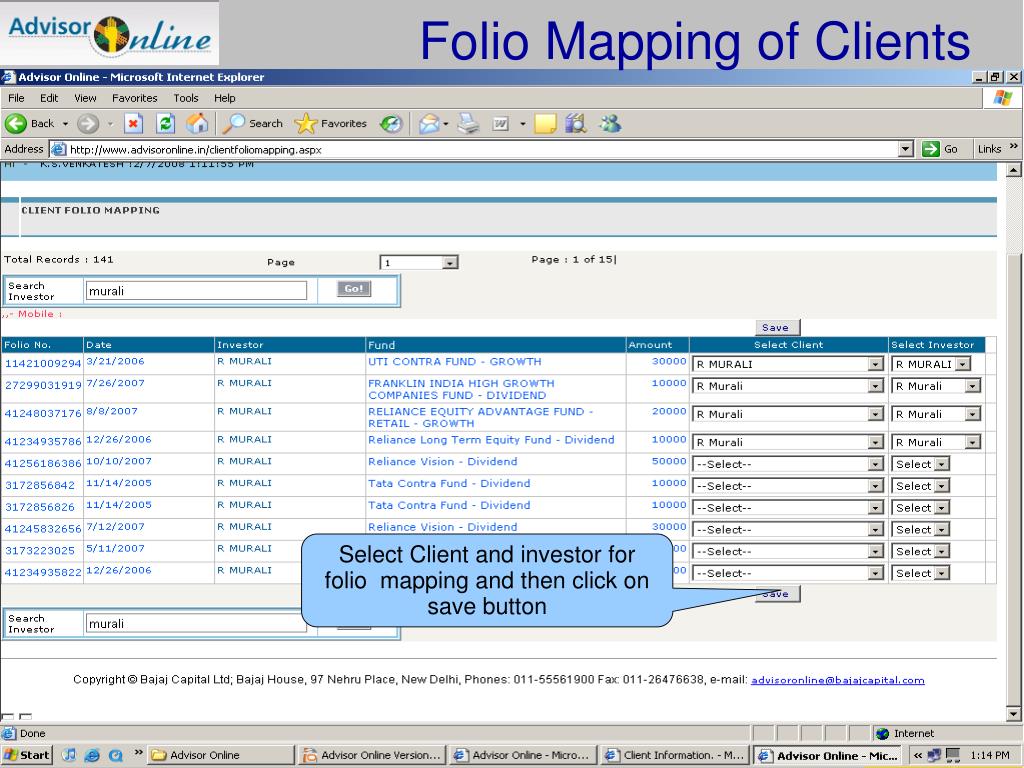The image size is (1024, 768).
Task: Click the Edit with Word icon
Action: pos(501,123)
